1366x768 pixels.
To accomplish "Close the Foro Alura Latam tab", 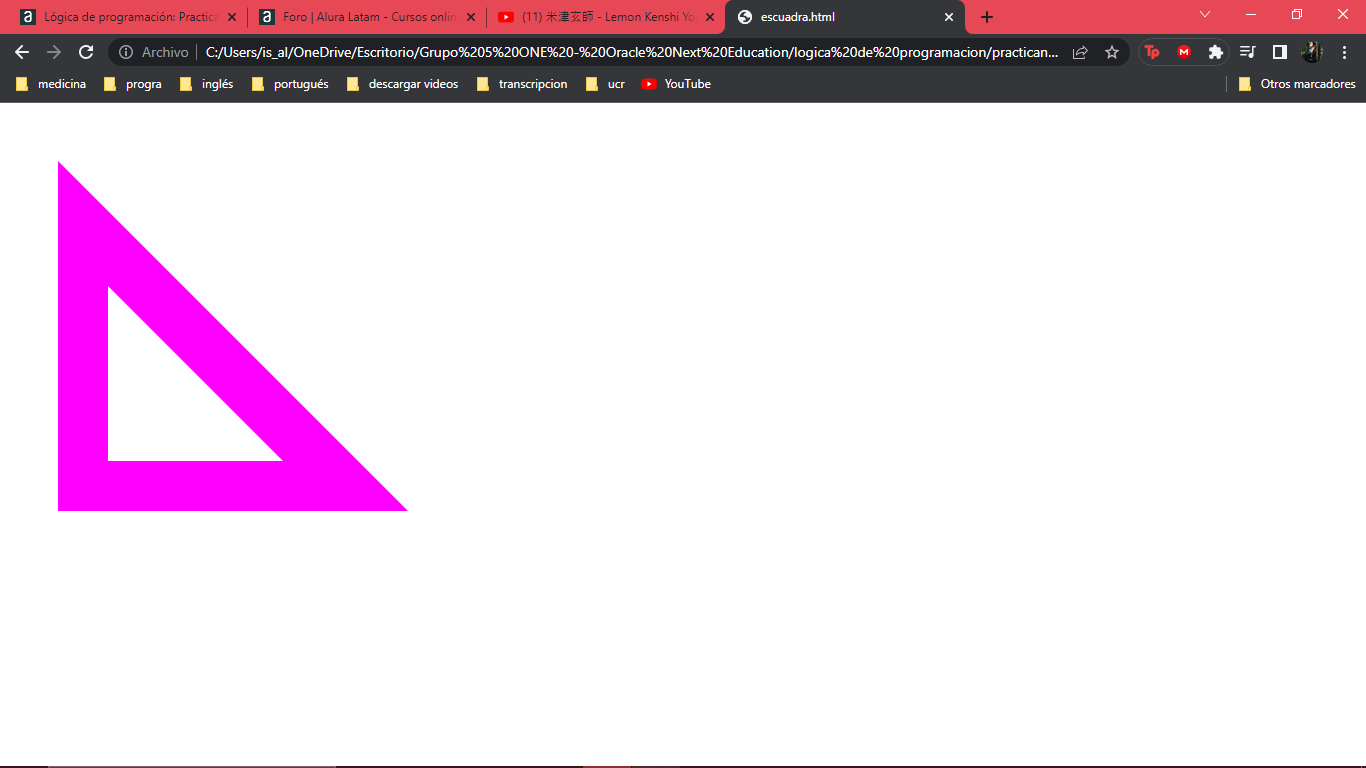I will tap(471, 17).
